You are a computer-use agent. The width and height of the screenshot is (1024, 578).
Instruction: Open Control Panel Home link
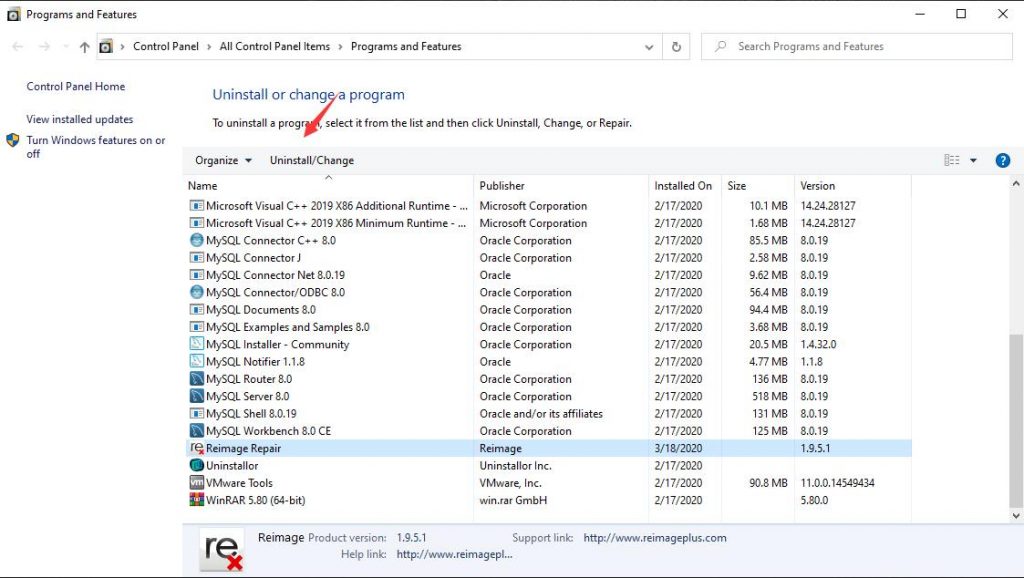pos(76,86)
